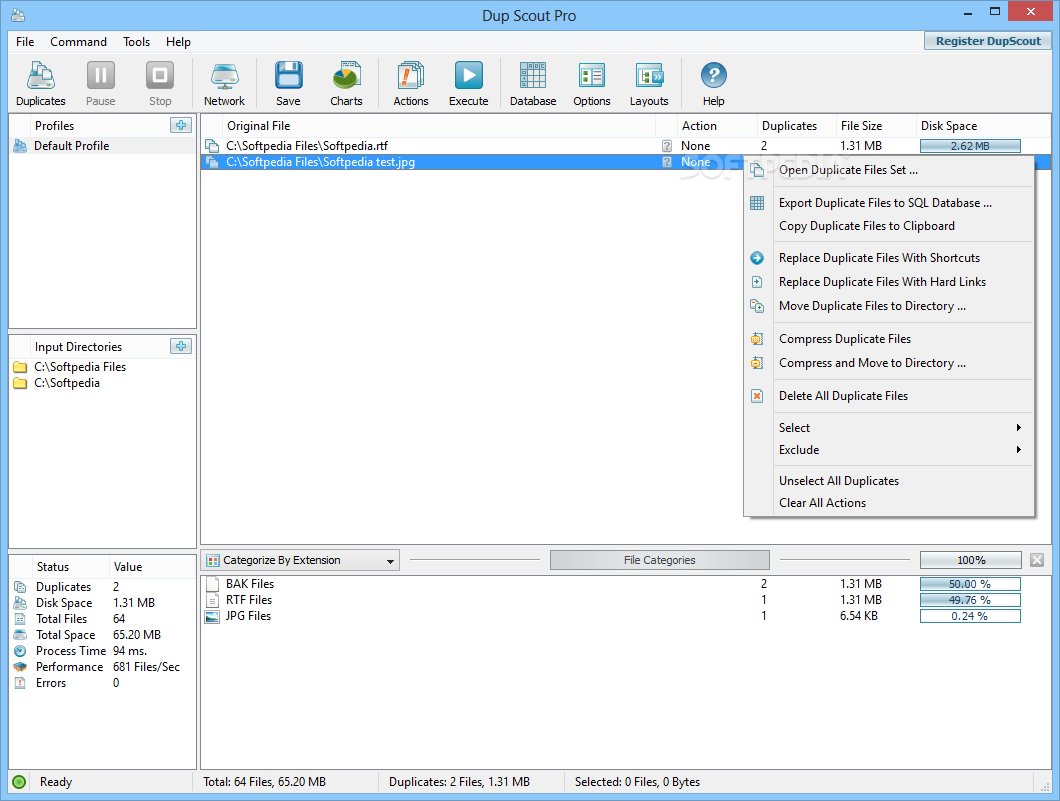The image size is (1060, 801).
Task: Click the 100% button in the categories bar
Action: tap(970, 560)
